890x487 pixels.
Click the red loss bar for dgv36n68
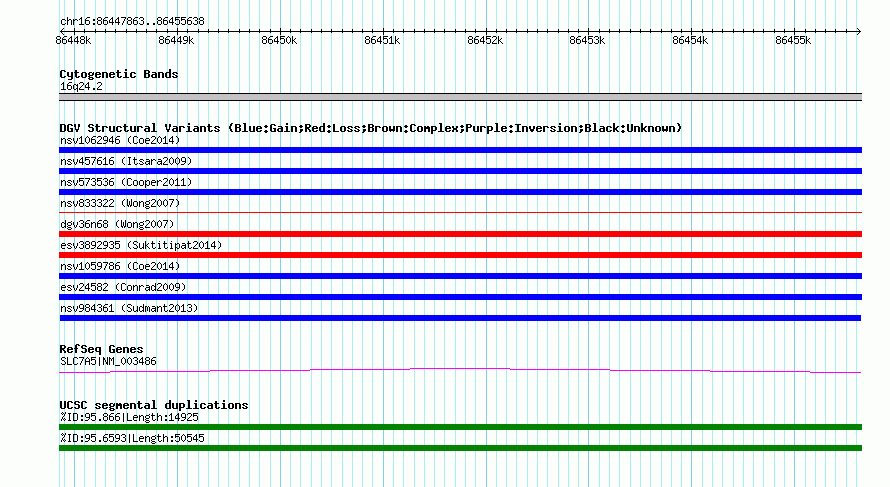point(460,234)
